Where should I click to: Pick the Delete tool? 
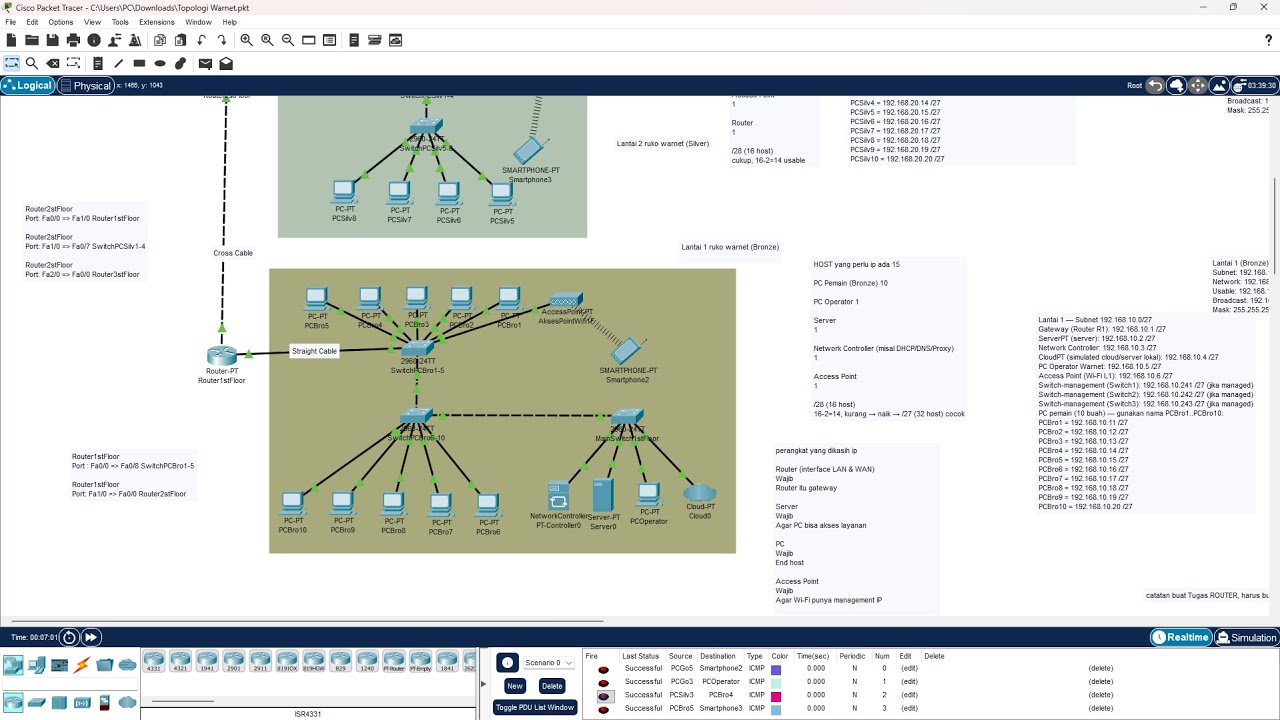click(x=53, y=63)
